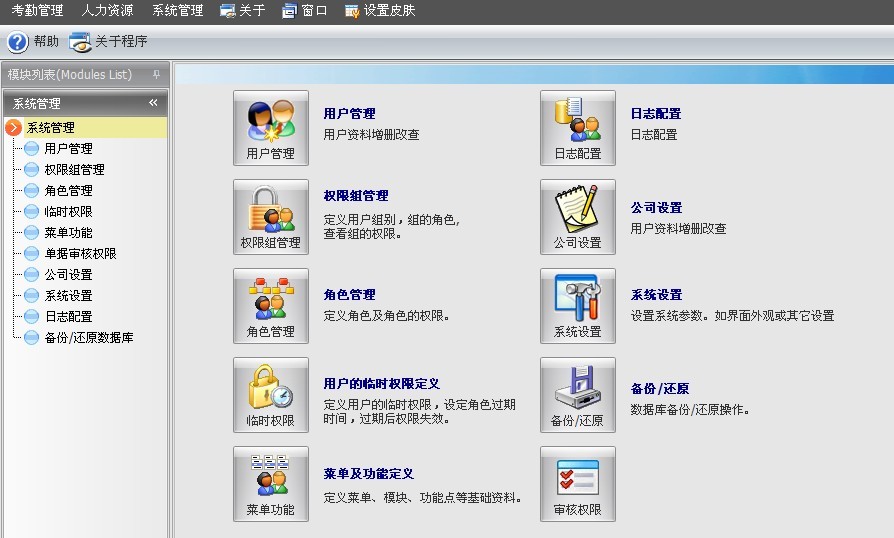Screen dimensions: 894x538
Task: Open the 用户管理 user management icon
Action: point(270,127)
